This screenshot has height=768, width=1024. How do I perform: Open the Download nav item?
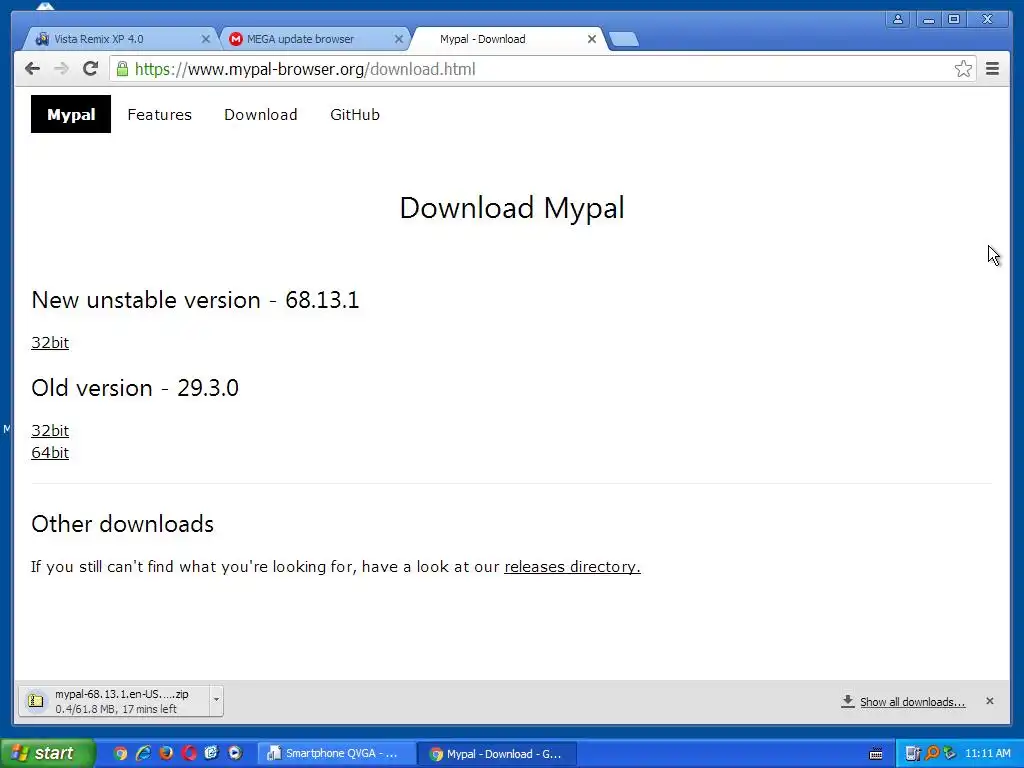point(261,114)
